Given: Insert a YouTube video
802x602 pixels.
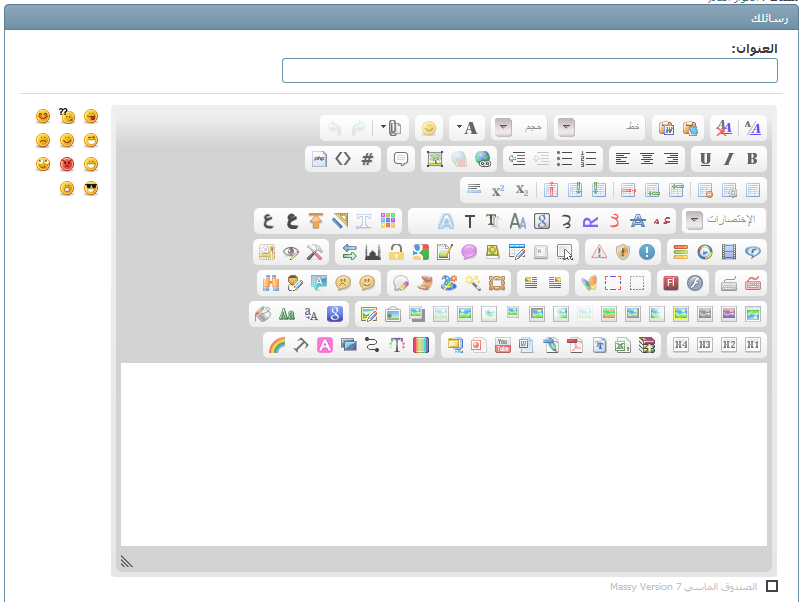Looking at the screenshot, I should pyautogui.click(x=503, y=346).
